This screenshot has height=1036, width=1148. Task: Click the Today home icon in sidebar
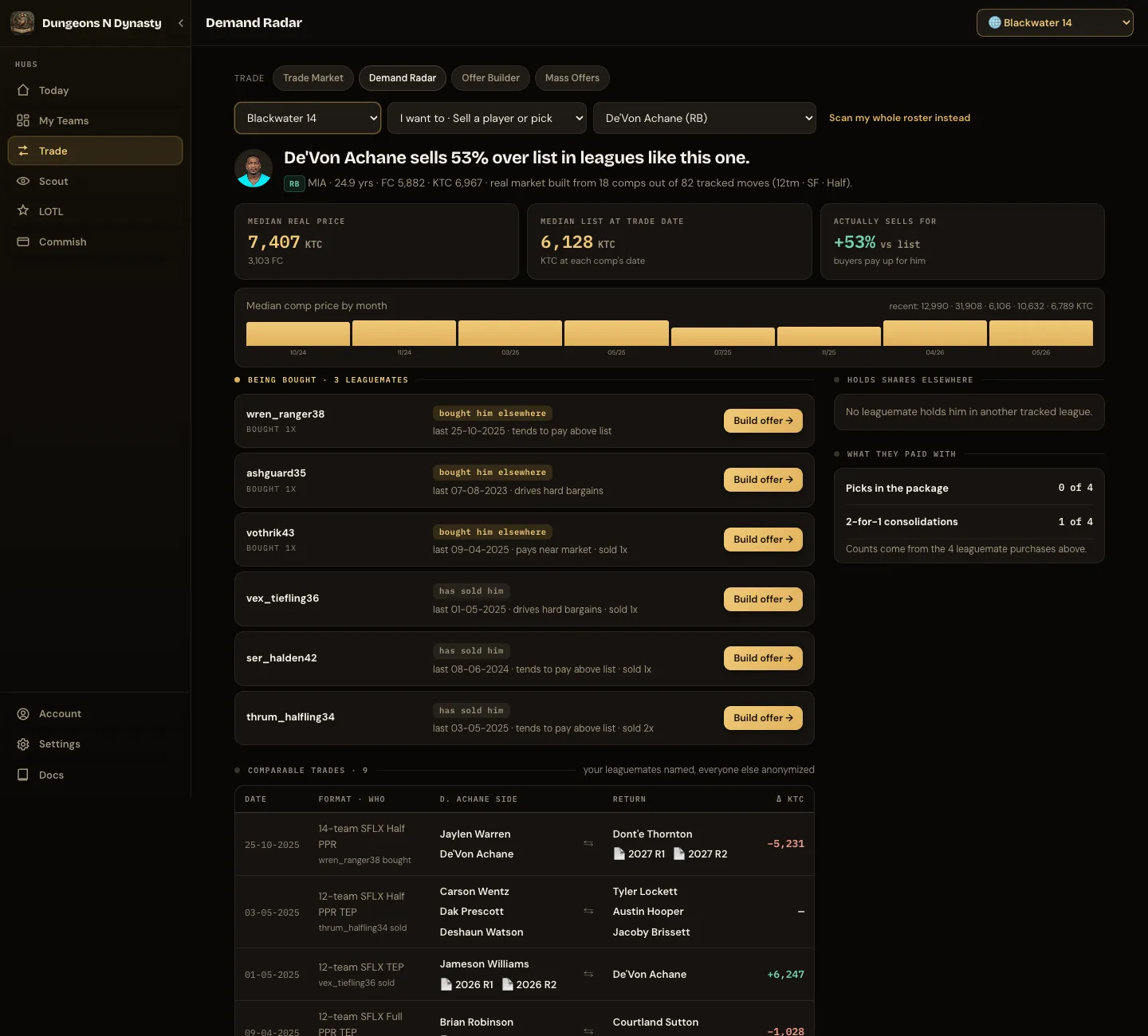pyautogui.click(x=23, y=90)
